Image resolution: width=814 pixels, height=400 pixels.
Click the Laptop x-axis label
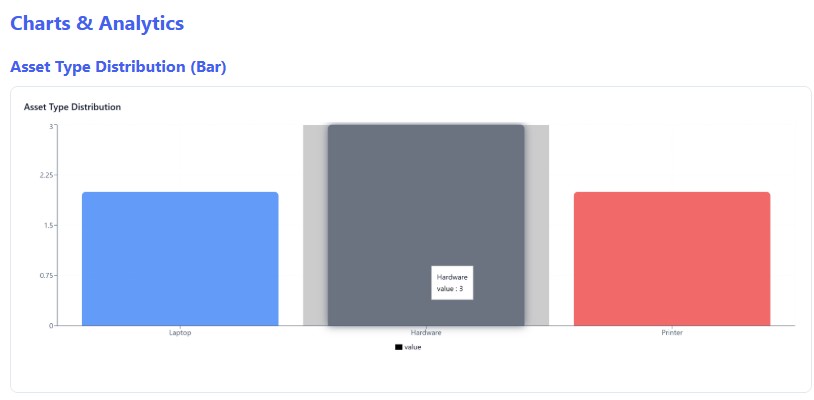tap(180, 332)
